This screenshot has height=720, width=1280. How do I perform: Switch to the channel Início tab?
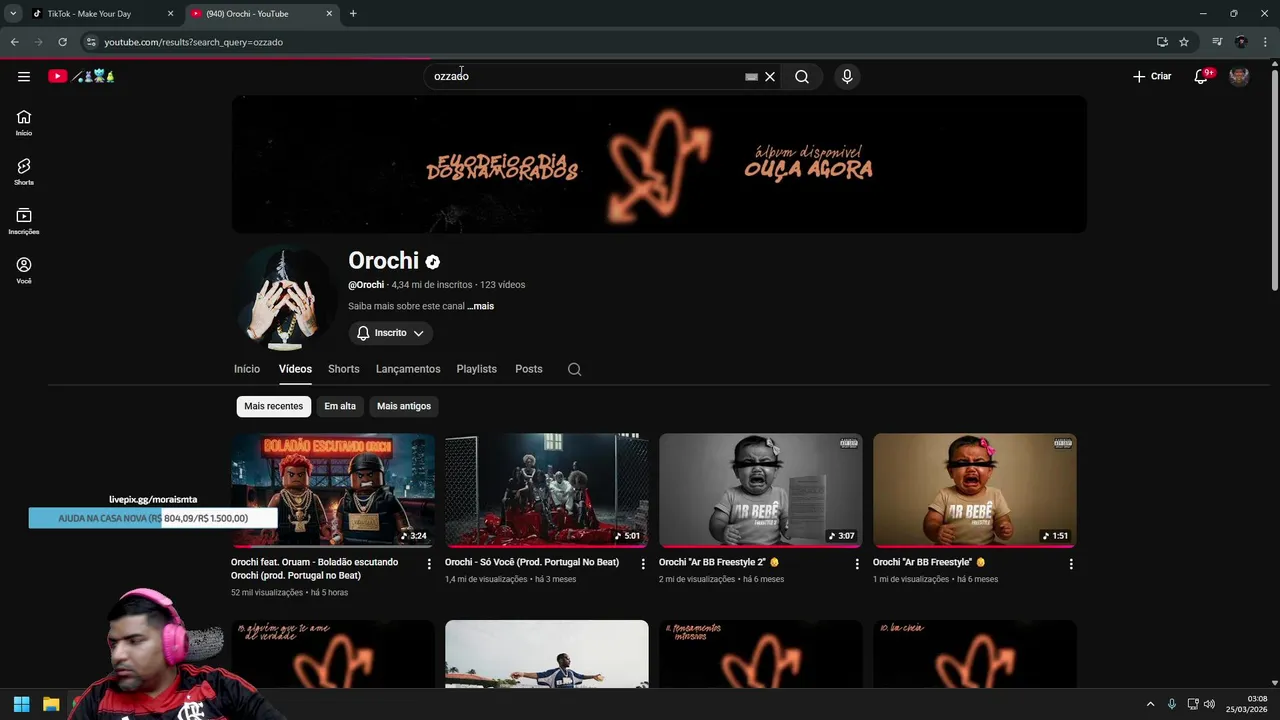[247, 369]
